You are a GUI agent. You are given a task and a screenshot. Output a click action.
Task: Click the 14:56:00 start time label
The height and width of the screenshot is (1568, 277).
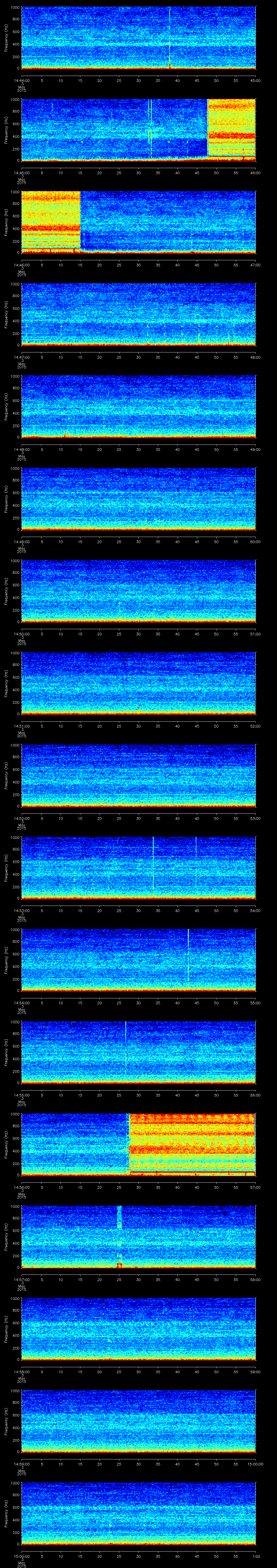tap(21, 1187)
